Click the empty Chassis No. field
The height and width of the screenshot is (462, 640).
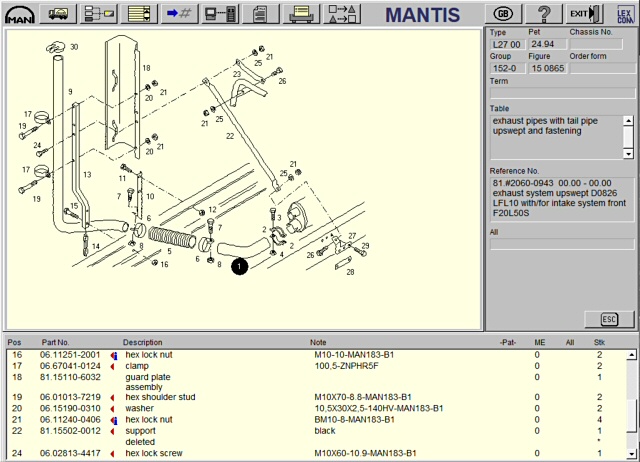click(596, 44)
